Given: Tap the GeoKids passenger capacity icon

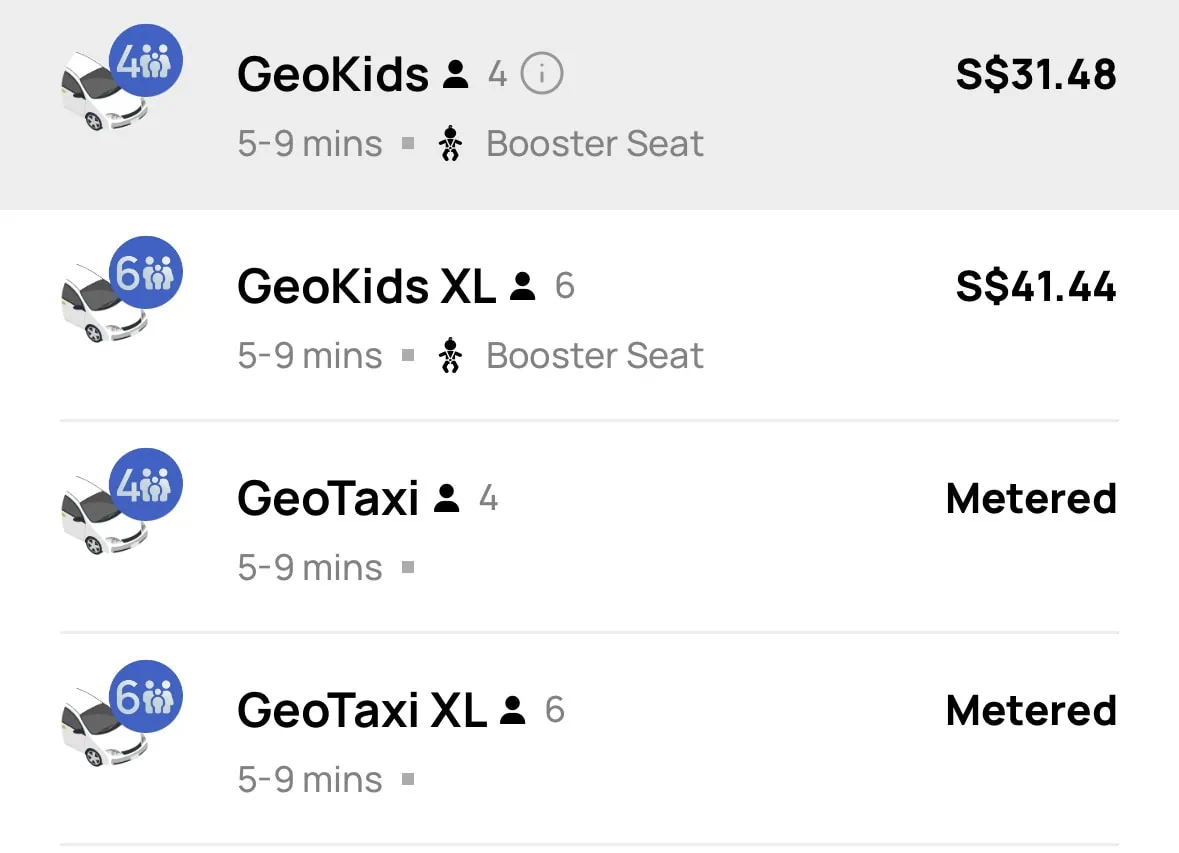Looking at the screenshot, I should [456, 74].
